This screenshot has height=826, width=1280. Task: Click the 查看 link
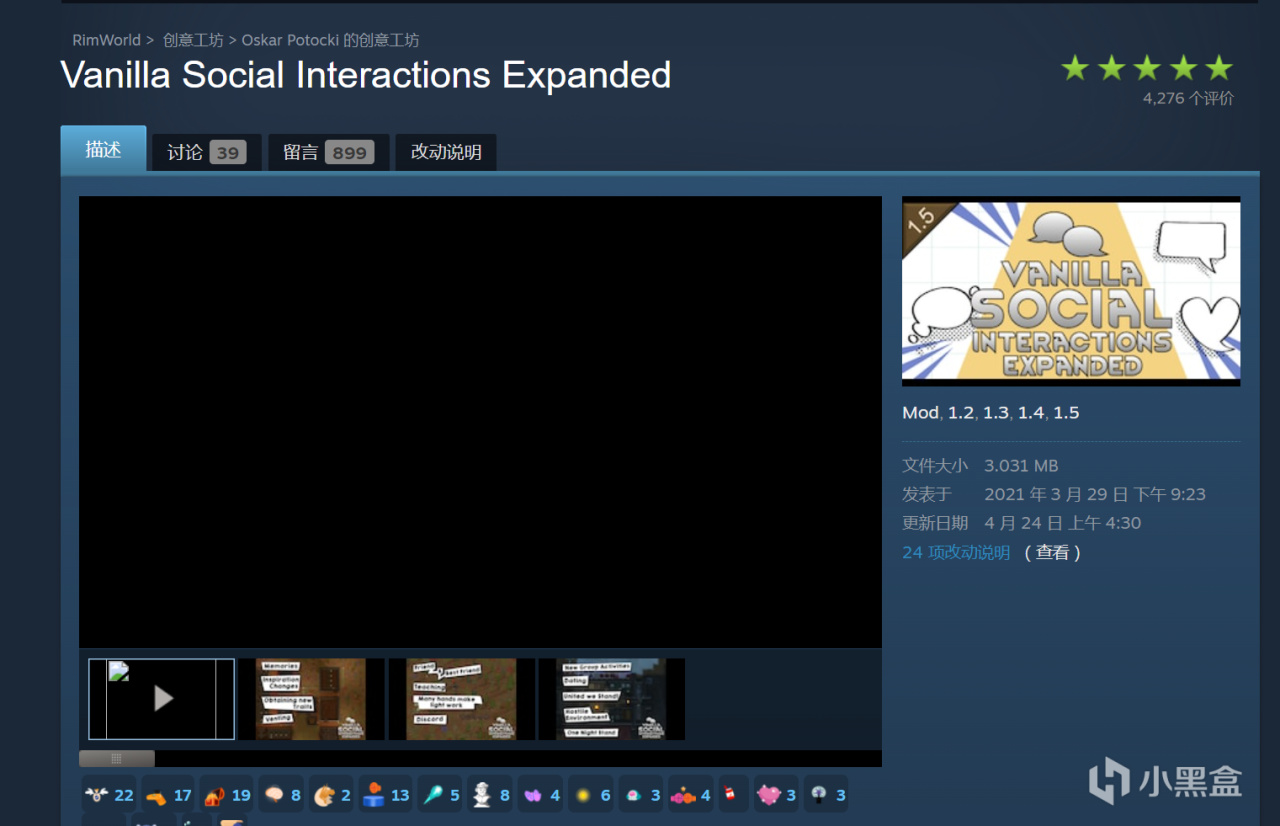pos(1052,552)
